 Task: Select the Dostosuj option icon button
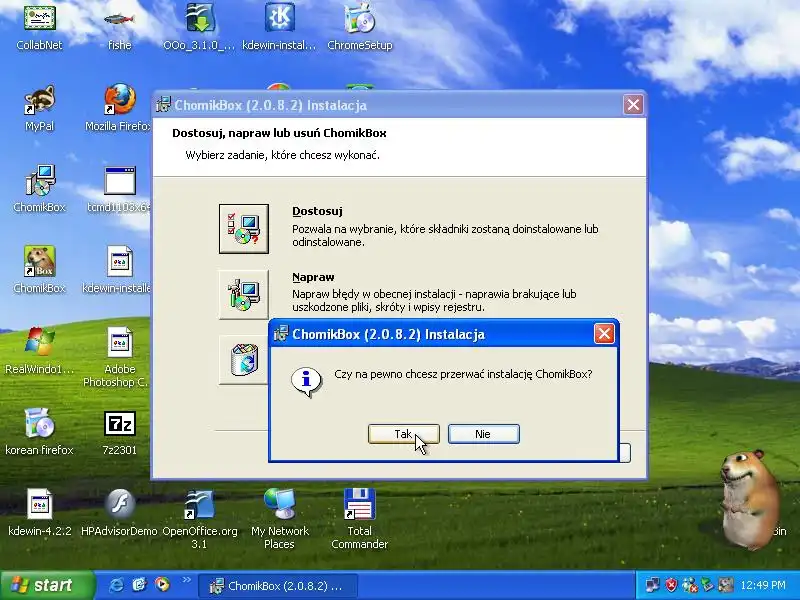pyautogui.click(x=243, y=229)
